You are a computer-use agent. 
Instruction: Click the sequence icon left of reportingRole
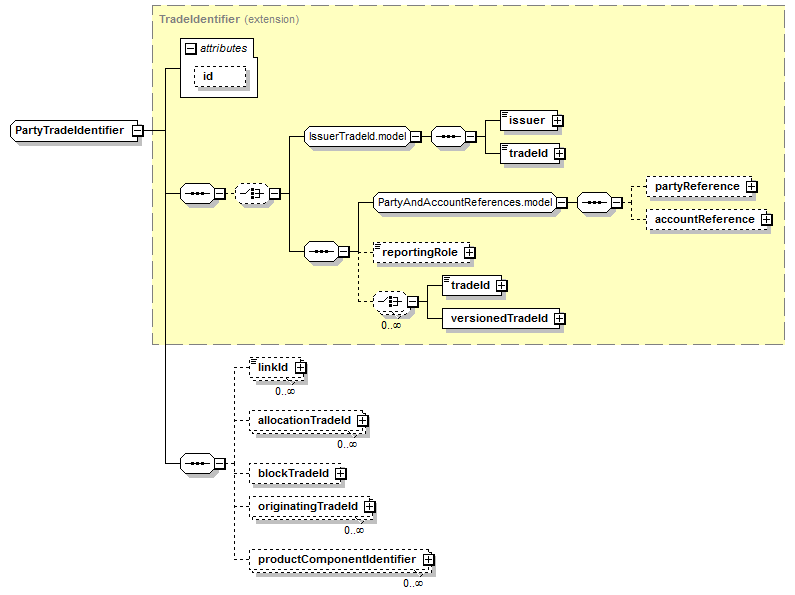(x=321, y=251)
